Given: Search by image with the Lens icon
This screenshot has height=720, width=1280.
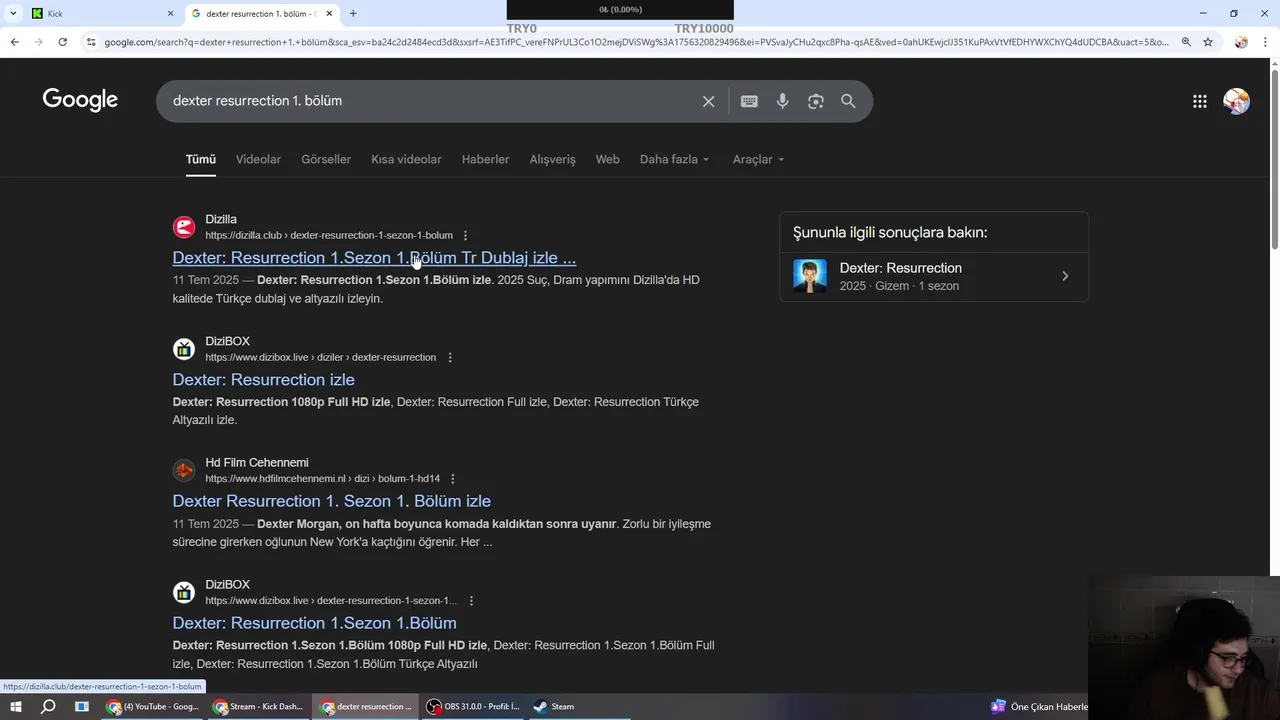Looking at the screenshot, I should (x=816, y=101).
